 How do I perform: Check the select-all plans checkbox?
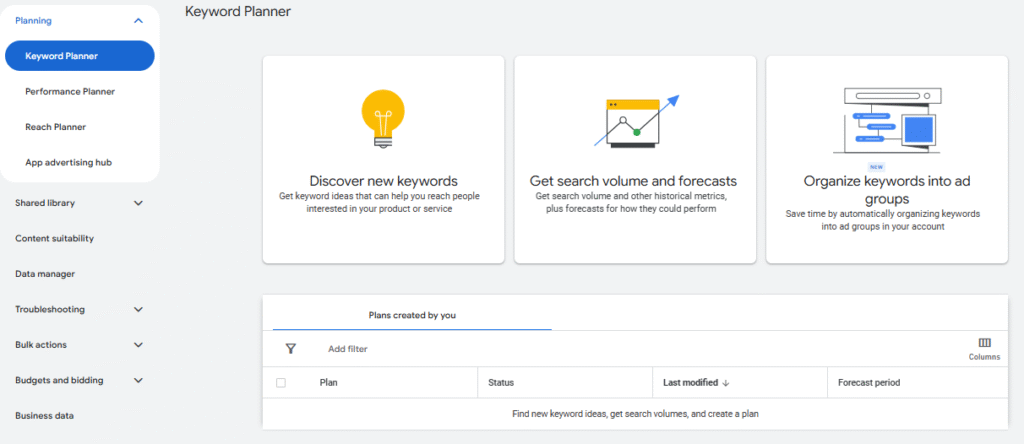point(281,383)
